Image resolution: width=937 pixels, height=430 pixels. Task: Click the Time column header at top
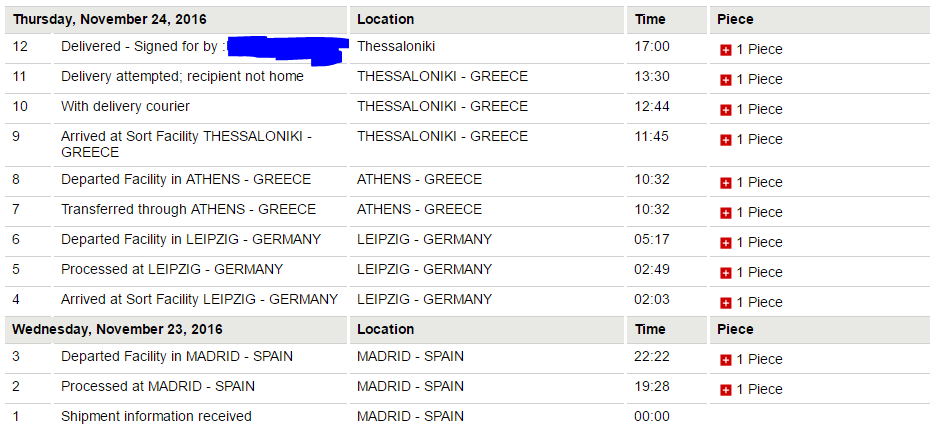(x=650, y=19)
